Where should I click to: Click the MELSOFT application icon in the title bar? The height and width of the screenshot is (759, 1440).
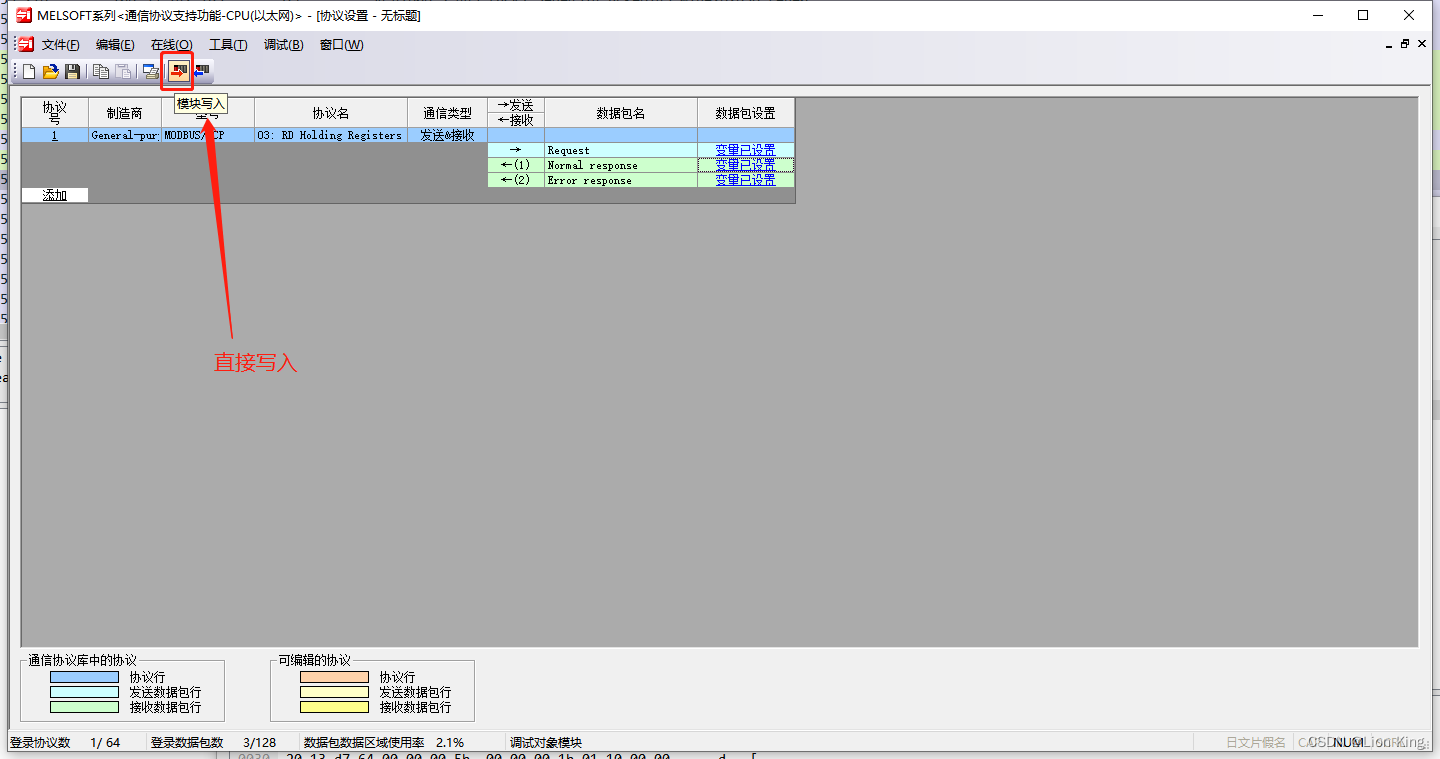(x=24, y=15)
